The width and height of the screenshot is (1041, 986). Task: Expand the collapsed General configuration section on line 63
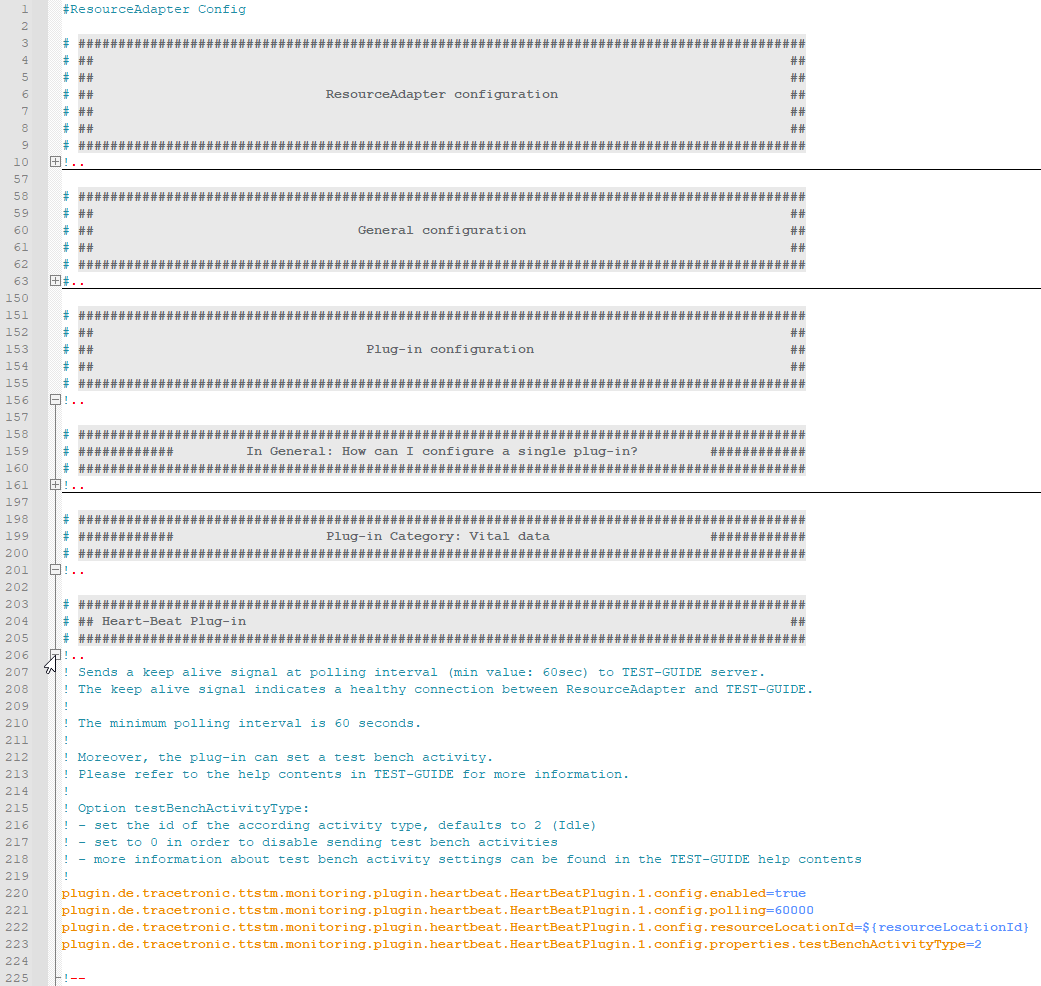54,280
